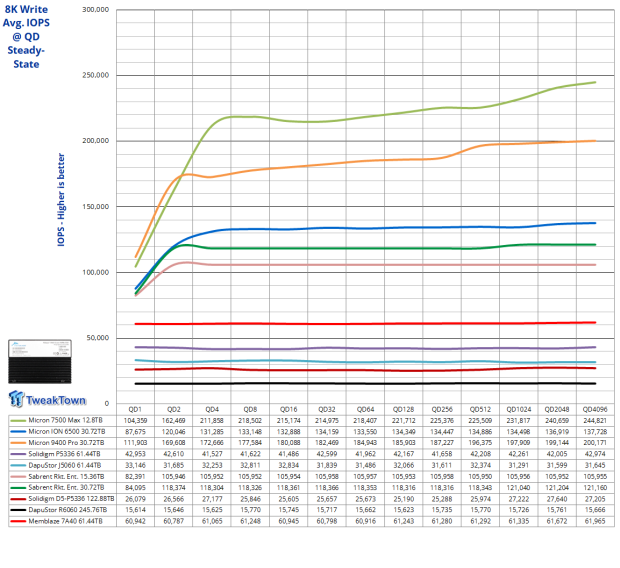Click the QD1 column header
This screenshot has width=620, height=568.
[x=135, y=409]
